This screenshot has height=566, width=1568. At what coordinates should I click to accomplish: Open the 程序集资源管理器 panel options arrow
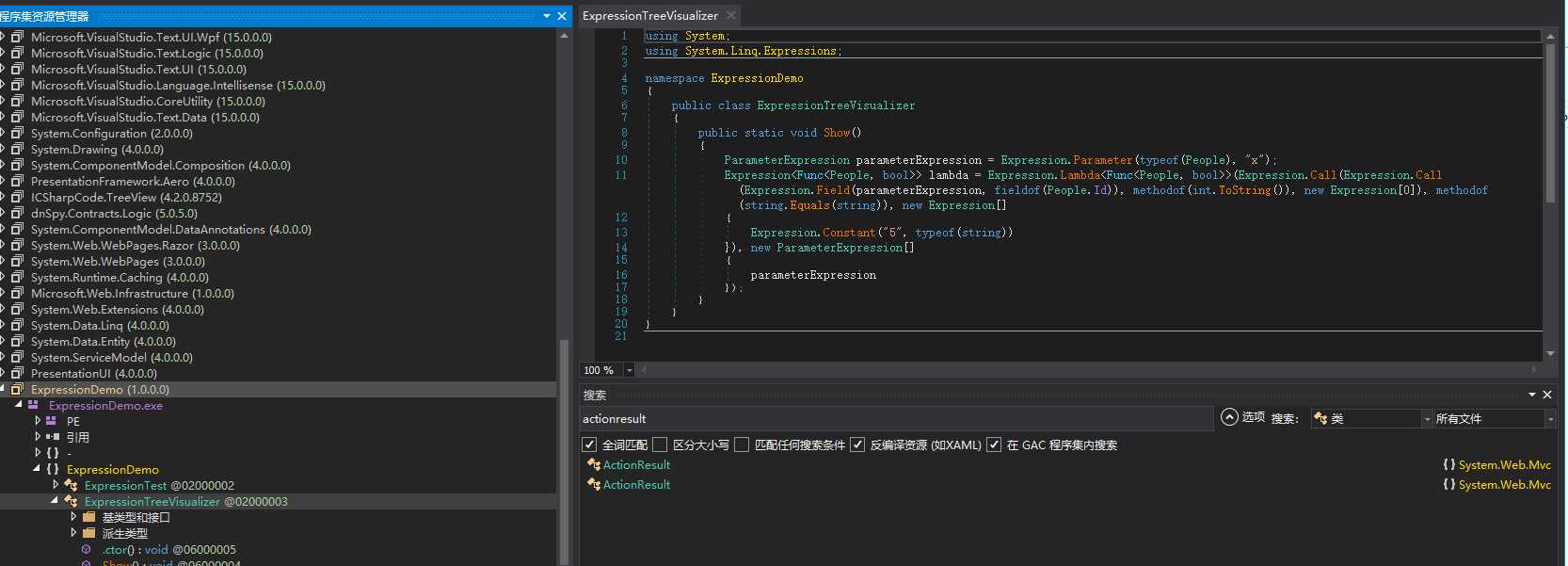[547, 16]
